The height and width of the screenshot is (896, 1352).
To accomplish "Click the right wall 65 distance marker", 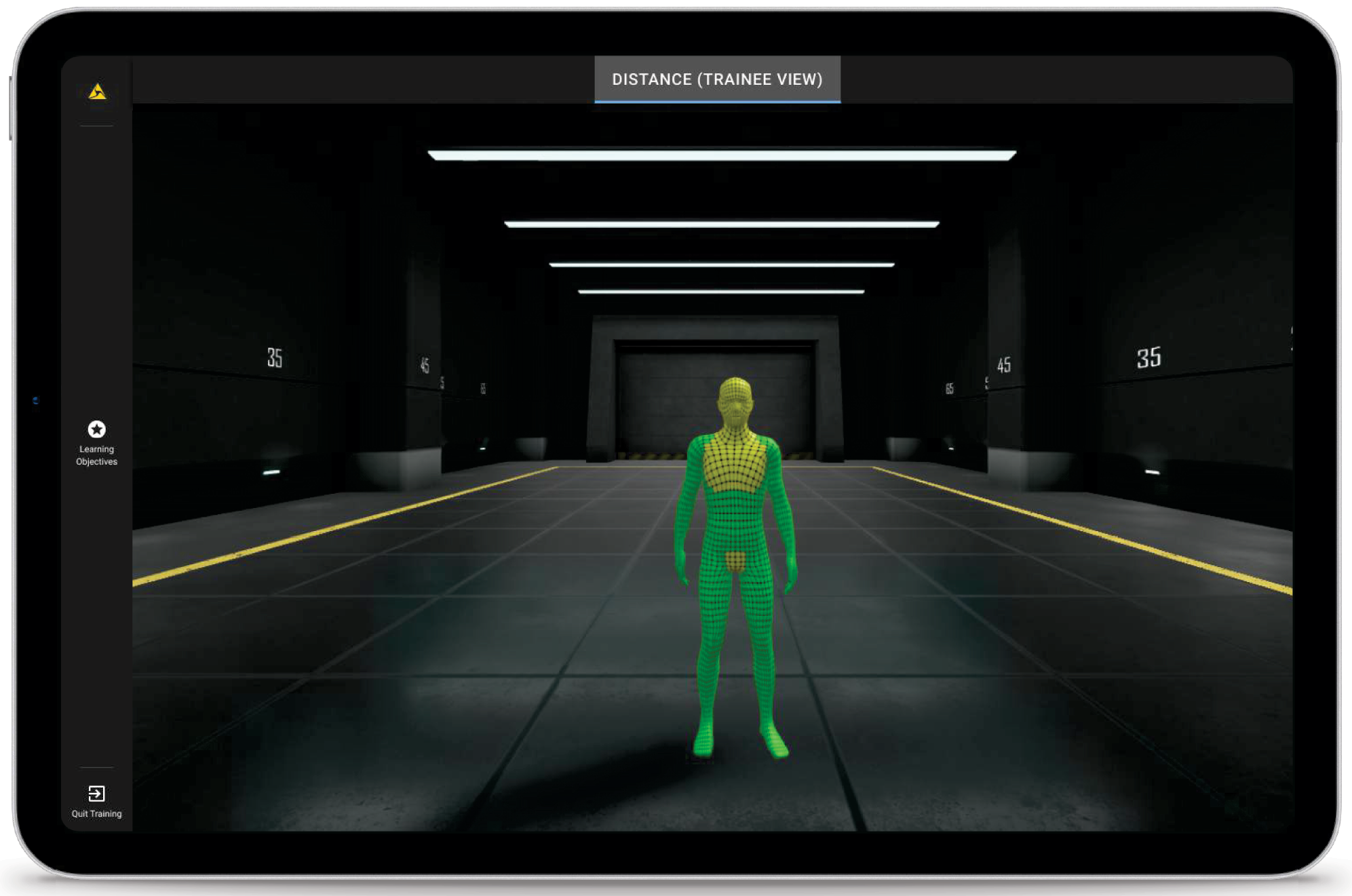I will point(949,388).
